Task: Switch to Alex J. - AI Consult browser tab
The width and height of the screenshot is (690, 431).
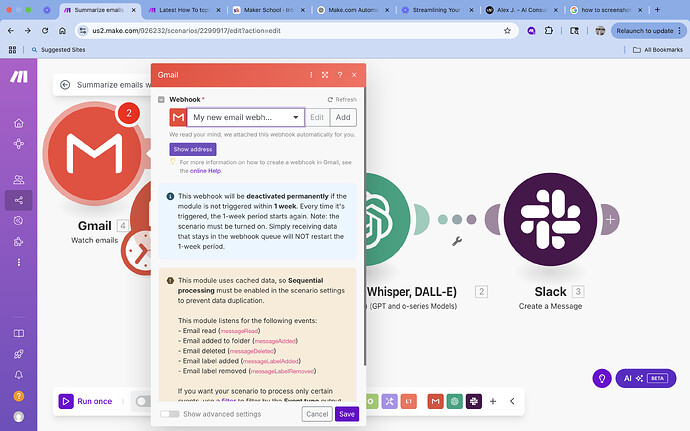Action: click(x=522, y=10)
